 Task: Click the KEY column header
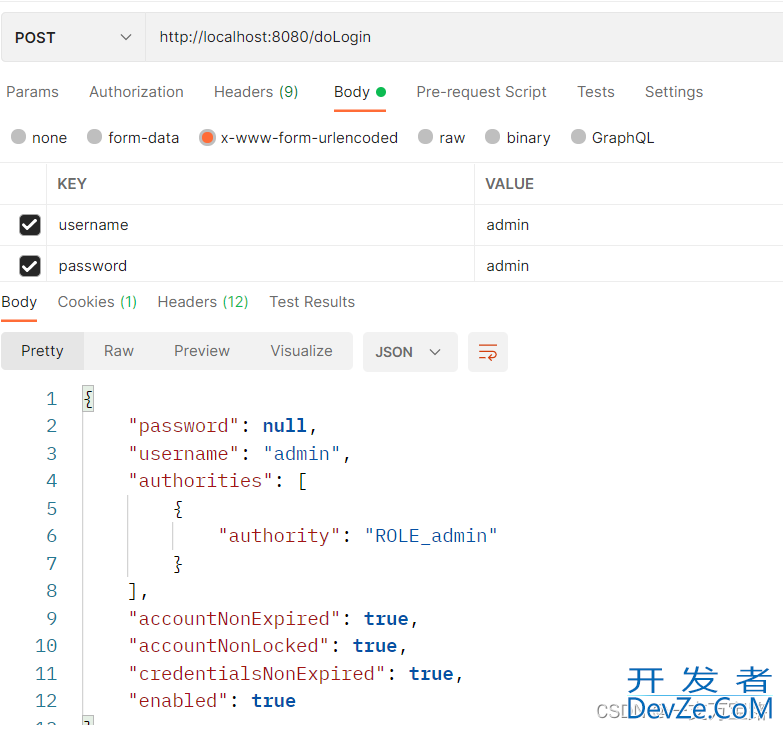coord(72,184)
